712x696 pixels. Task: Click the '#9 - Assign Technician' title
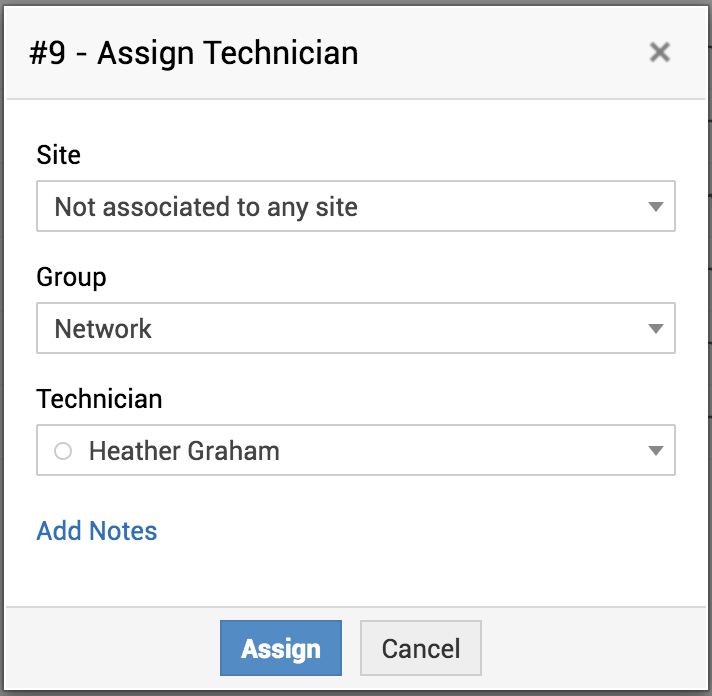[x=195, y=52]
